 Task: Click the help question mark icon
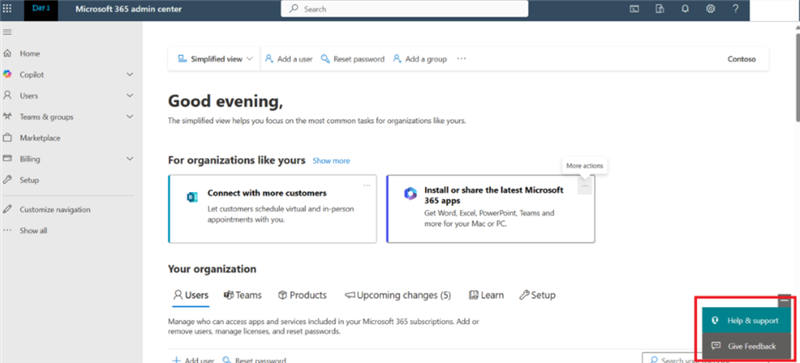tap(735, 9)
